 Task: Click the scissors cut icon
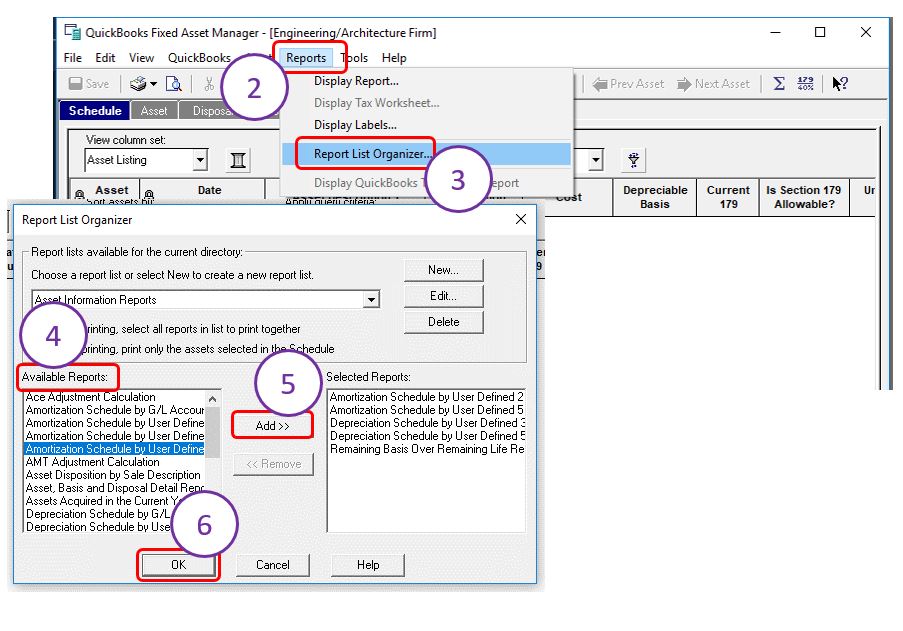[209, 84]
